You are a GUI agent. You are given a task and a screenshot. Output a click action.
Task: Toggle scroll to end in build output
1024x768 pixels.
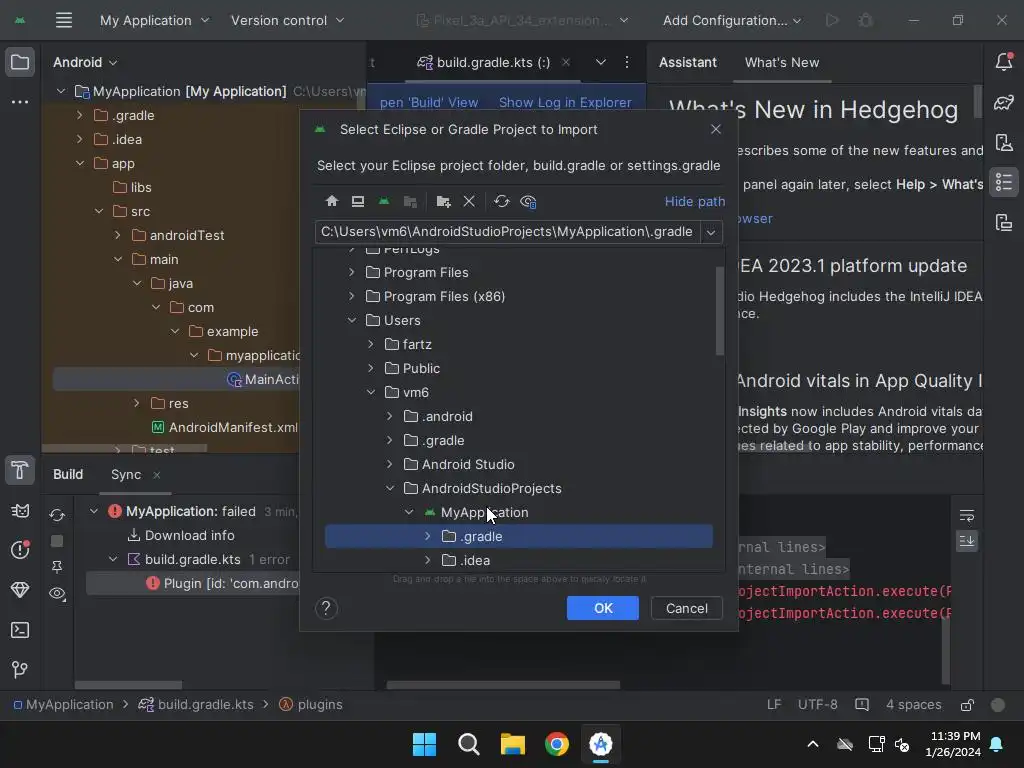click(x=967, y=541)
